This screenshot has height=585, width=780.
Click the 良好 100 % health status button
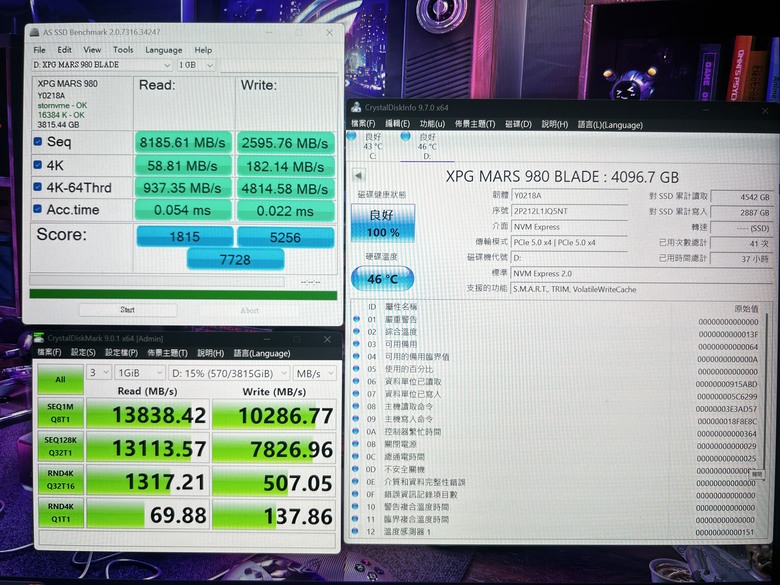click(x=383, y=223)
